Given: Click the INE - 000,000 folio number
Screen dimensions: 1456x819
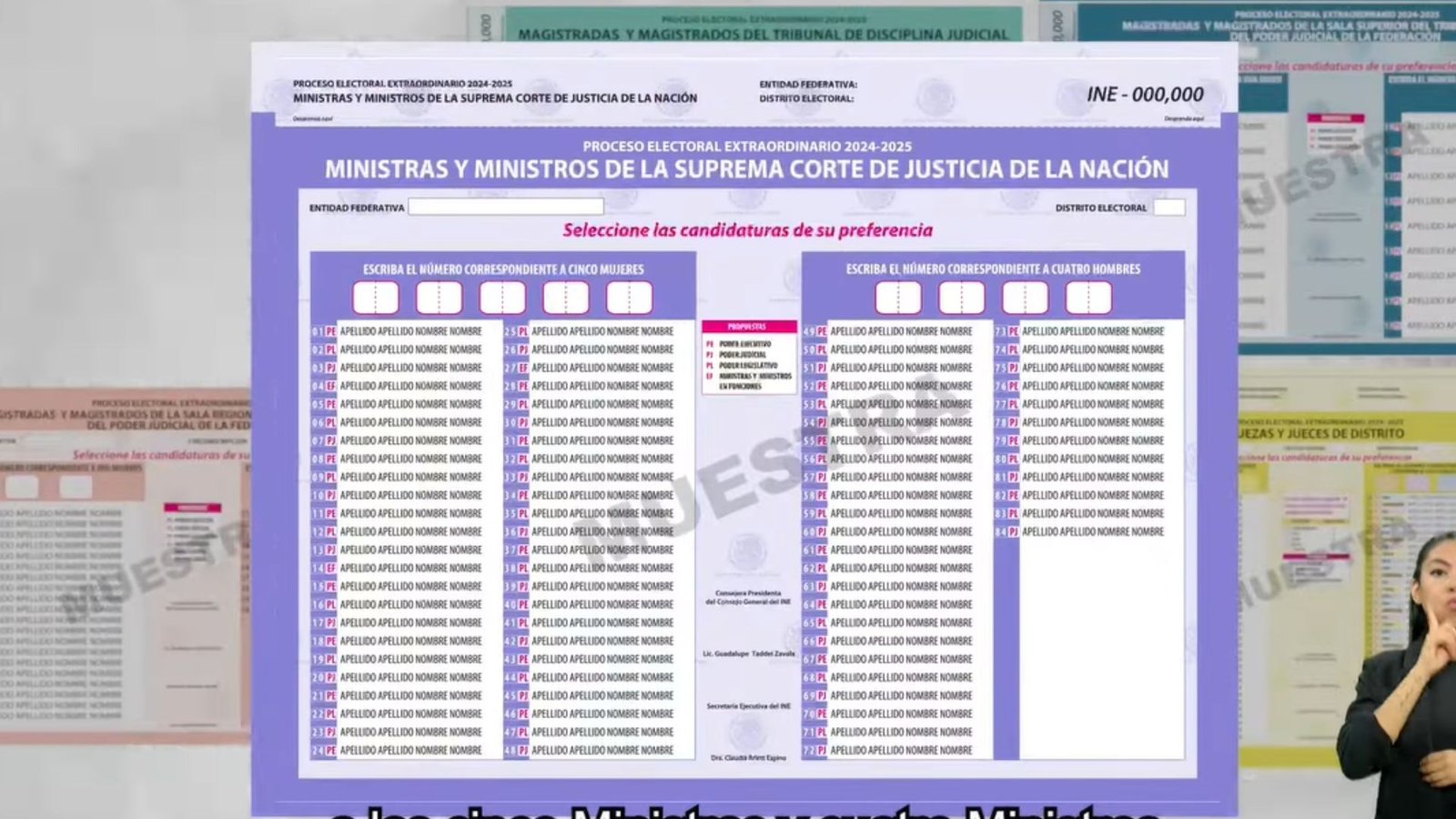Looking at the screenshot, I should [1145, 95].
